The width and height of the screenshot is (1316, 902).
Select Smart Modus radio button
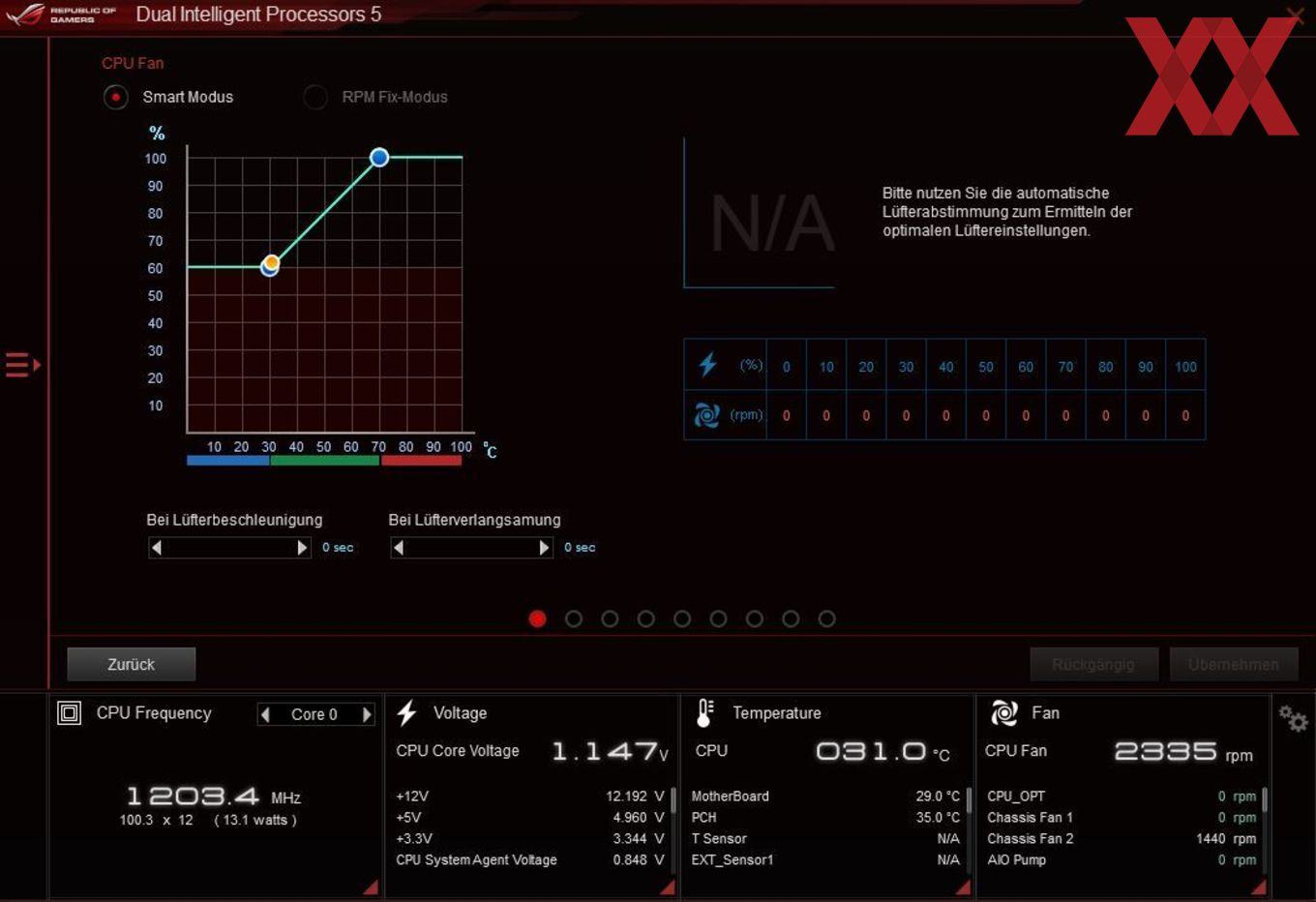(x=116, y=97)
